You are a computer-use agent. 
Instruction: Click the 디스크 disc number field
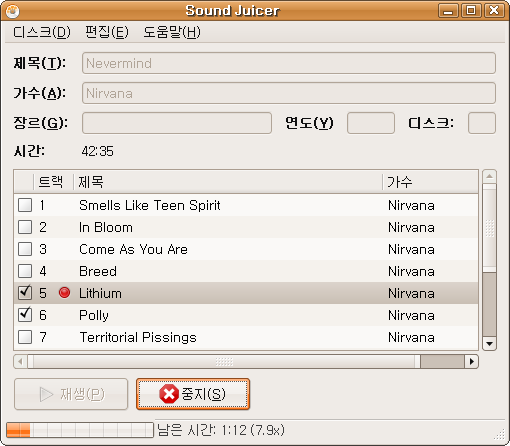pyautogui.click(x=482, y=123)
